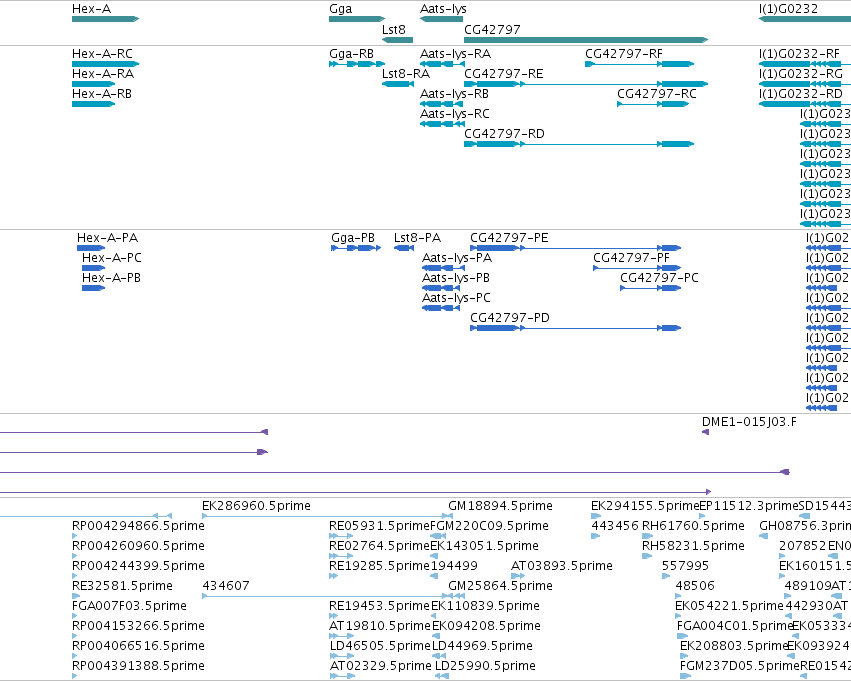Image resolution: width=851 pixels, height=681 pixels.
Task: Click EST RH61760.5prime
Action: point(647,536)
